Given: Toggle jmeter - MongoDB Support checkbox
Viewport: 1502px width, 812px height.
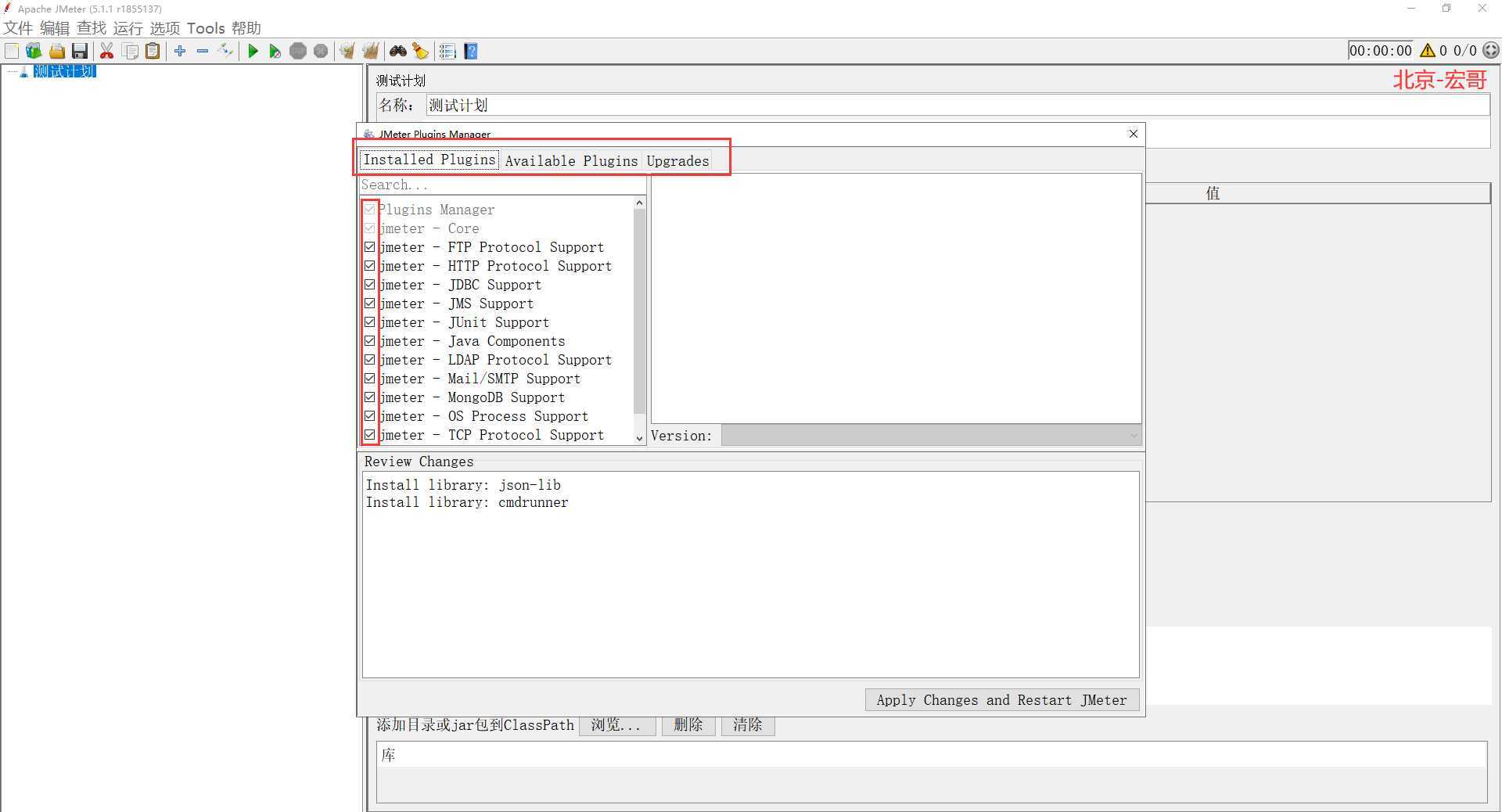Looking at the screenshot, I should tap(369, 397).
